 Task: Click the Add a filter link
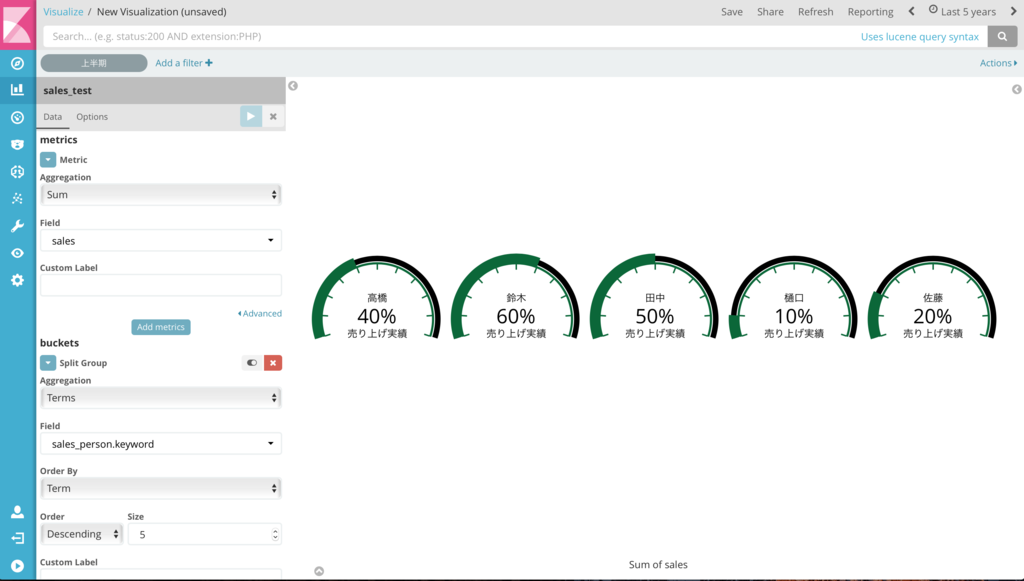pyautogui.click(x=184, y=63)
